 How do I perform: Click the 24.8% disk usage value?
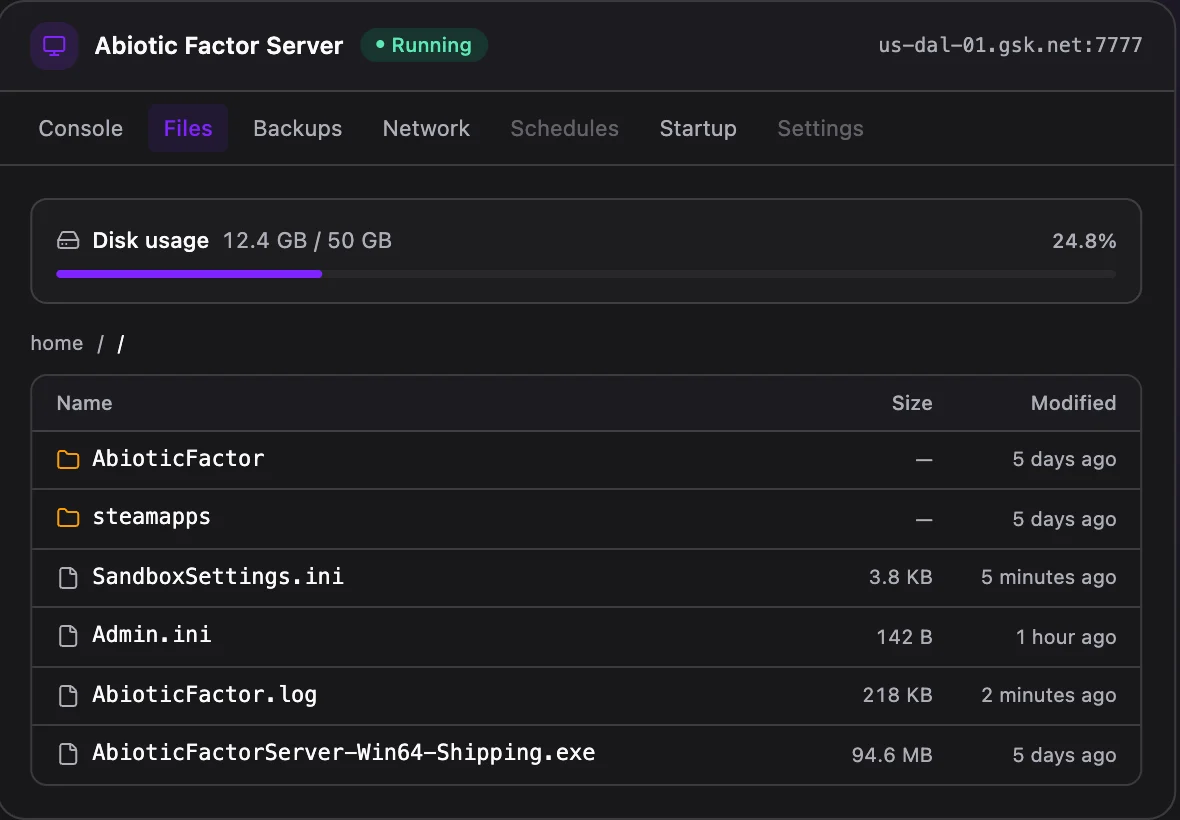1084,241
